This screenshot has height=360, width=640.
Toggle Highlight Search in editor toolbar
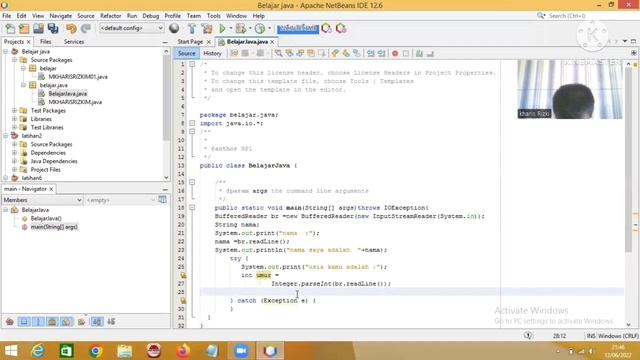(x=311, y=53)
